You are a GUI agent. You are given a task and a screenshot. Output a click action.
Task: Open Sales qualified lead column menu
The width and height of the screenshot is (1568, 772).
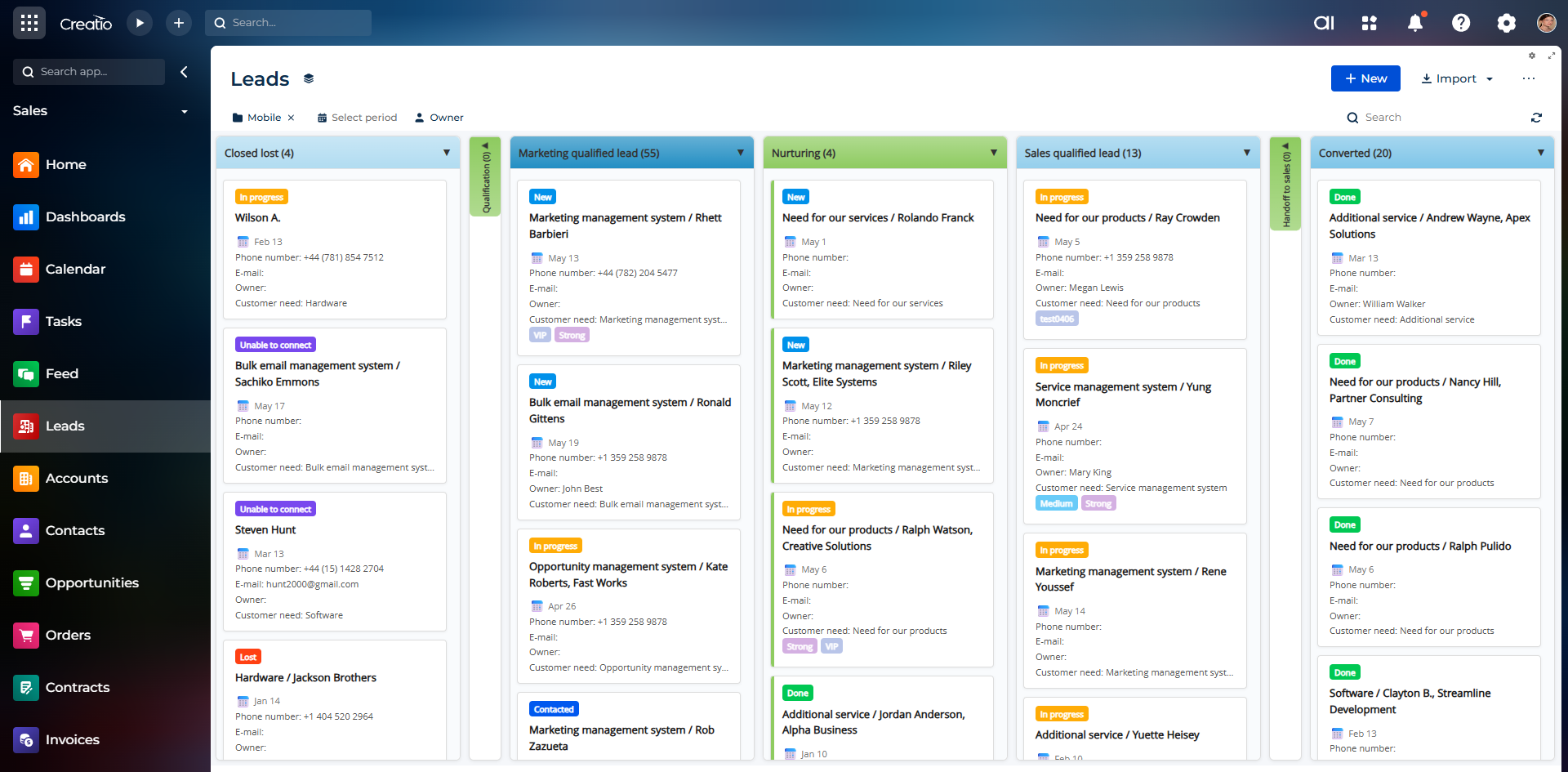1247,153
